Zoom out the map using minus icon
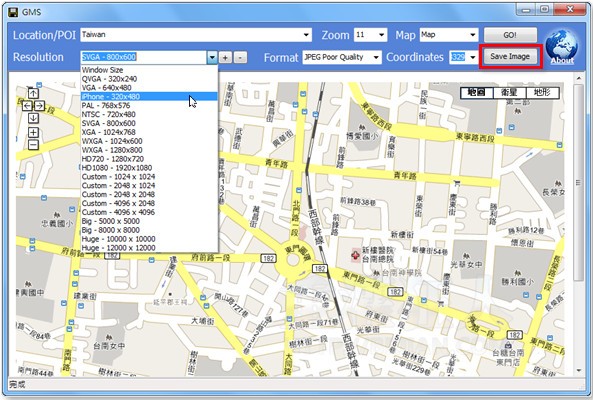 tap(33, 144)
